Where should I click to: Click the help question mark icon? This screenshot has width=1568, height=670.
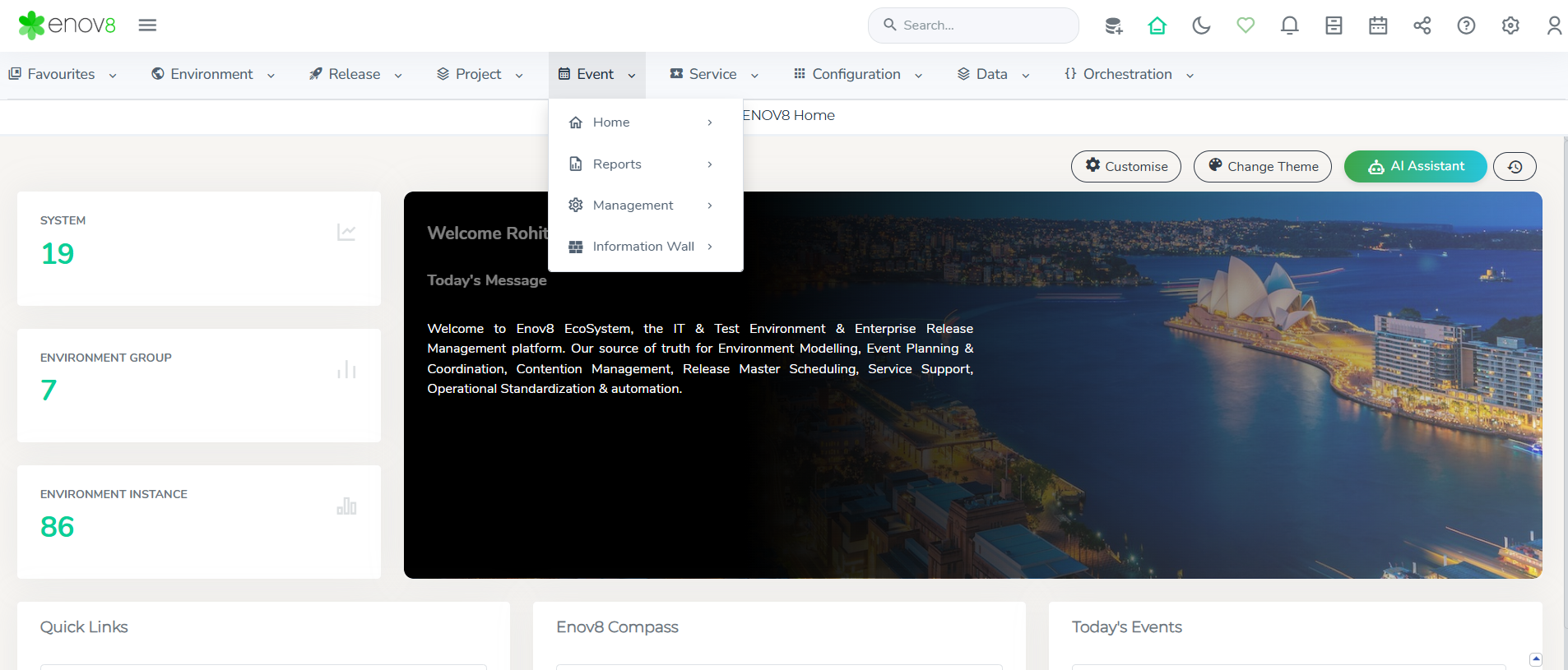[1465, 25]
